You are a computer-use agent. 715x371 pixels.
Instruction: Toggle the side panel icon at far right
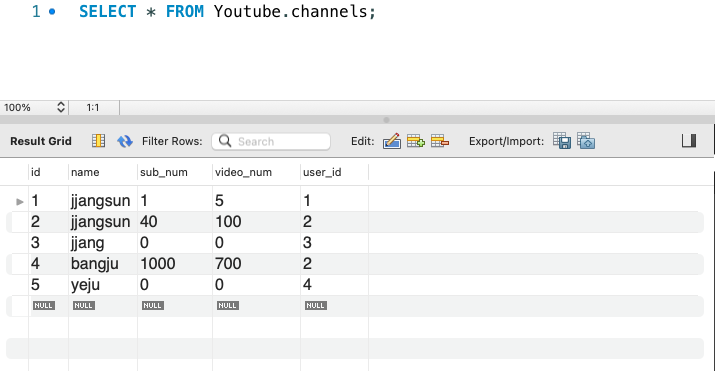689,141
